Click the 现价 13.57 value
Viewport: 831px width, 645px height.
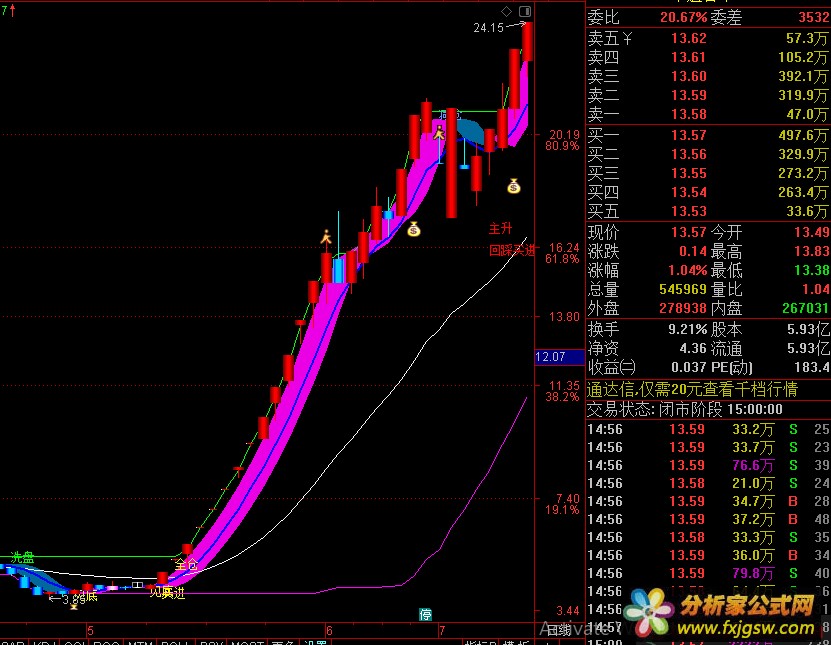pos(688,232)
